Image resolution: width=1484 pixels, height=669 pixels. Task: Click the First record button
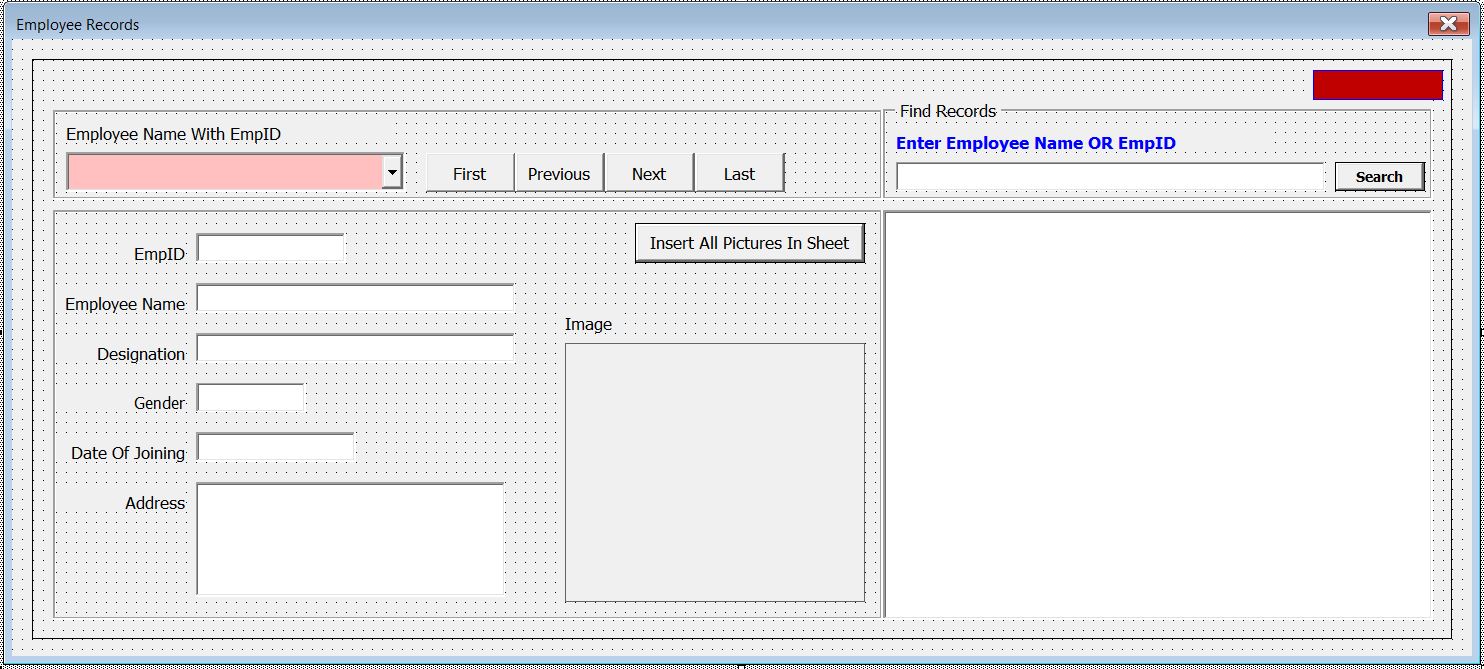pos(469,173)
